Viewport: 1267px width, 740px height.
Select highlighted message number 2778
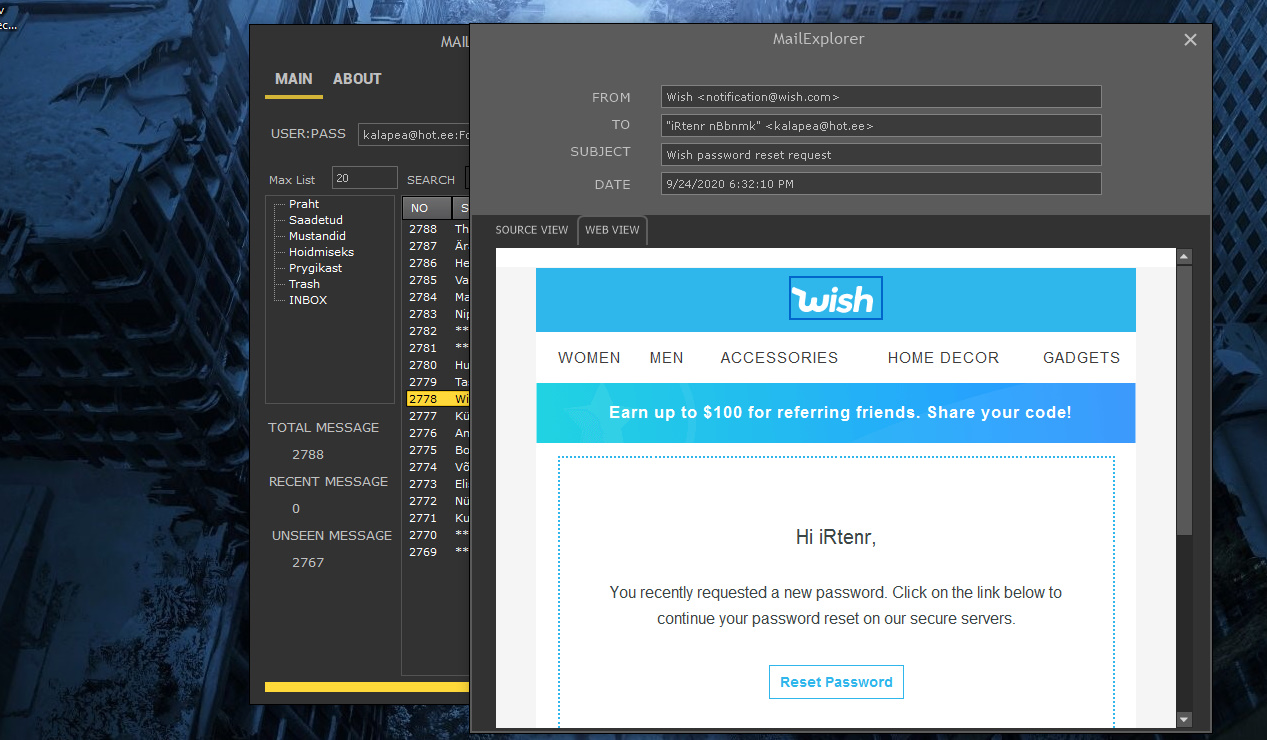437,399
